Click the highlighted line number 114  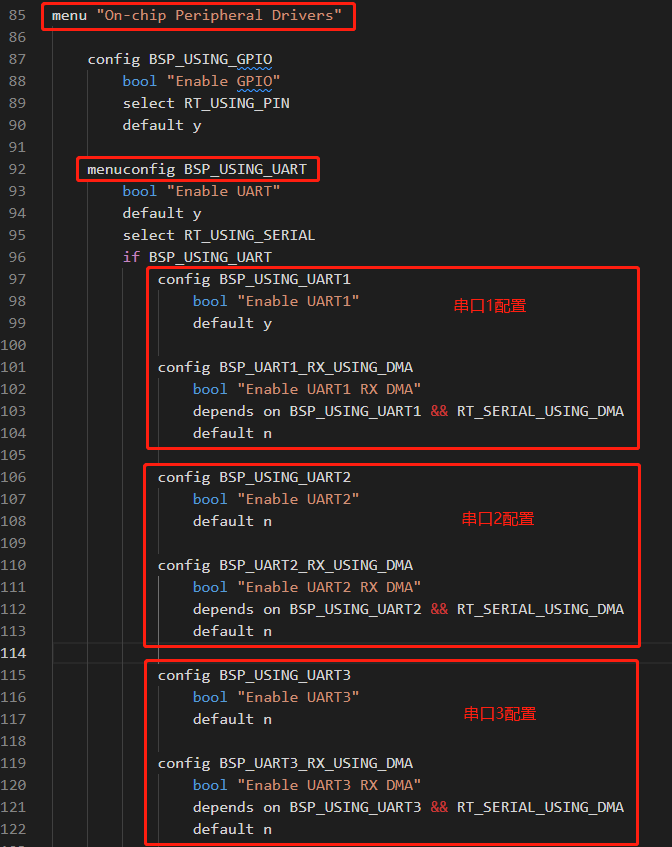[14, 654]
